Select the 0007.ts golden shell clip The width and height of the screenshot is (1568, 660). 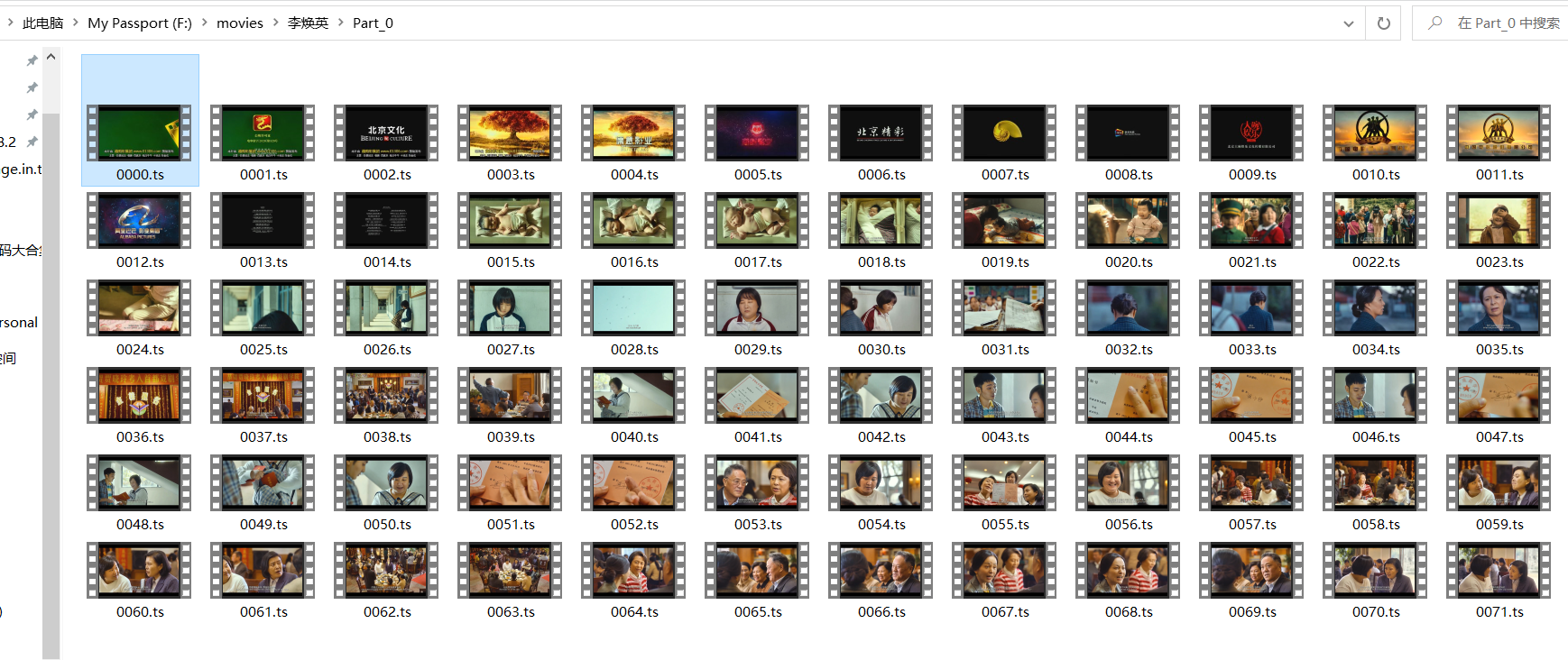(x=1005, y=133)
